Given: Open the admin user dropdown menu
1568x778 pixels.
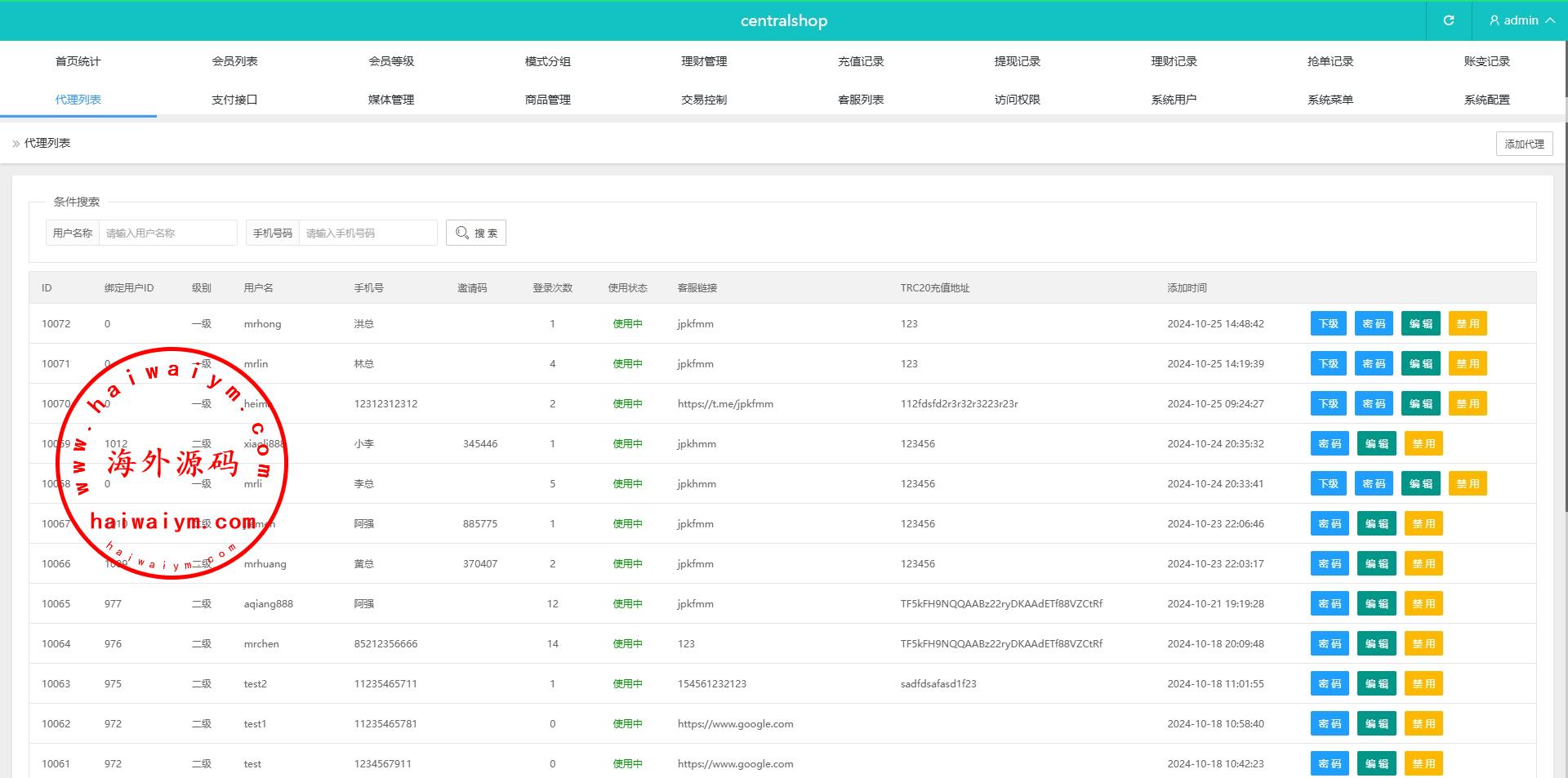Looking at the screenshot, I should (x=1521, y=20).
